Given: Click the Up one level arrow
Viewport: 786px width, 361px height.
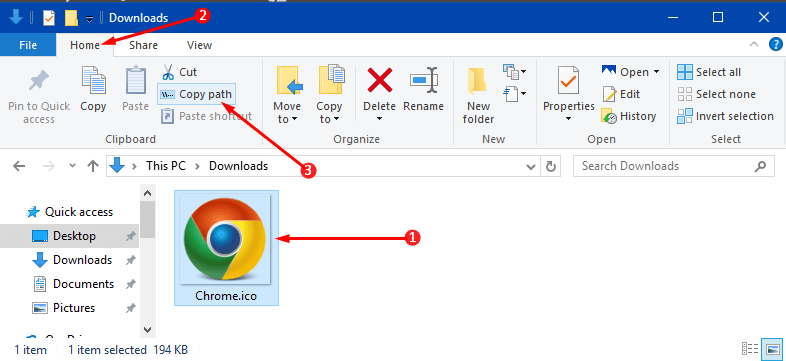Looking at the screenshot, I should click(x=93, y=166).
